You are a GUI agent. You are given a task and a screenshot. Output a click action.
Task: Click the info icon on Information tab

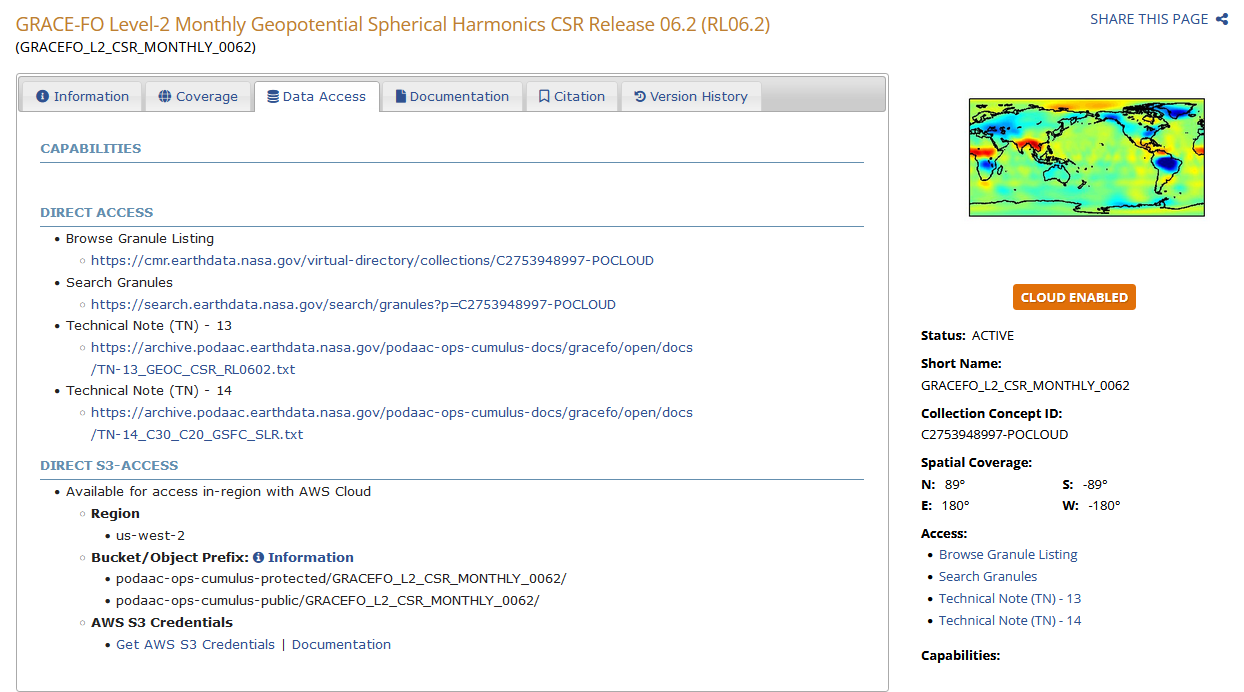[x=43, y=97]
